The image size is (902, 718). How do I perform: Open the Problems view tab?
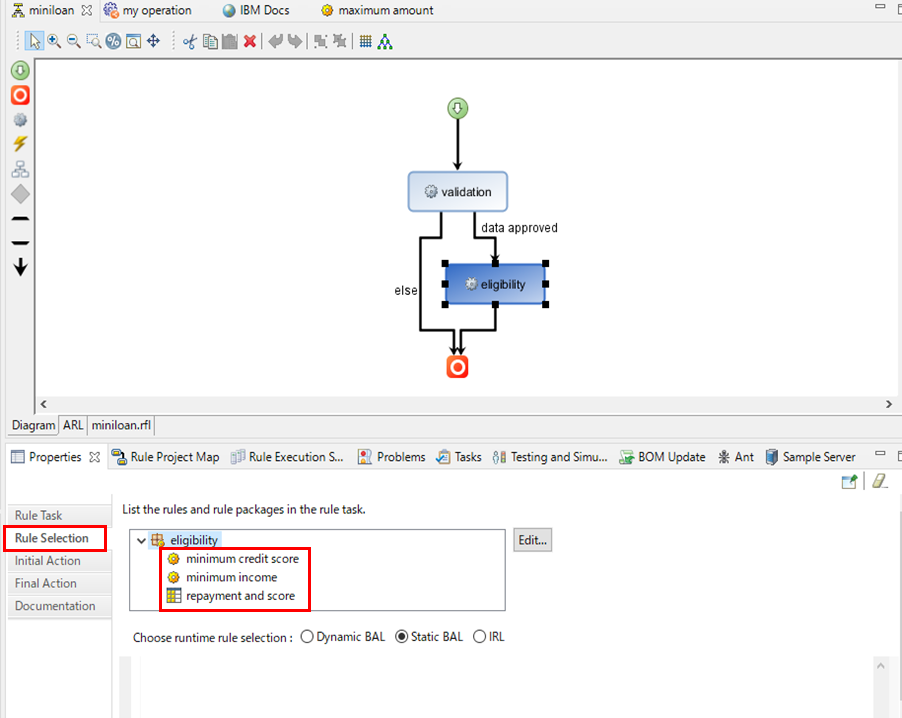click(x=392, y=457)
